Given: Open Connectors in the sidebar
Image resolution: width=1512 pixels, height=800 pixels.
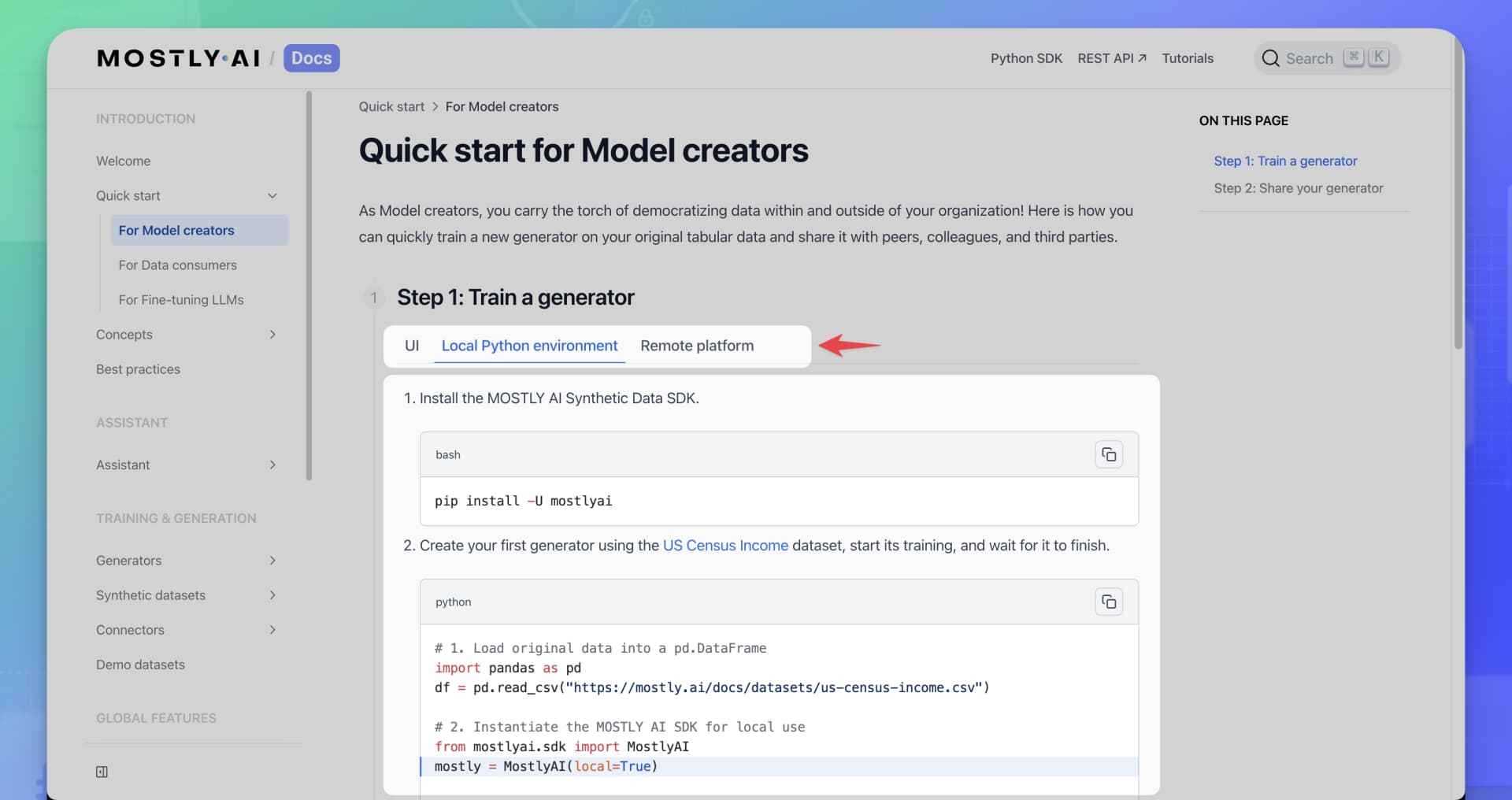Looking at the screenshot, I should [x=130, y=630].
